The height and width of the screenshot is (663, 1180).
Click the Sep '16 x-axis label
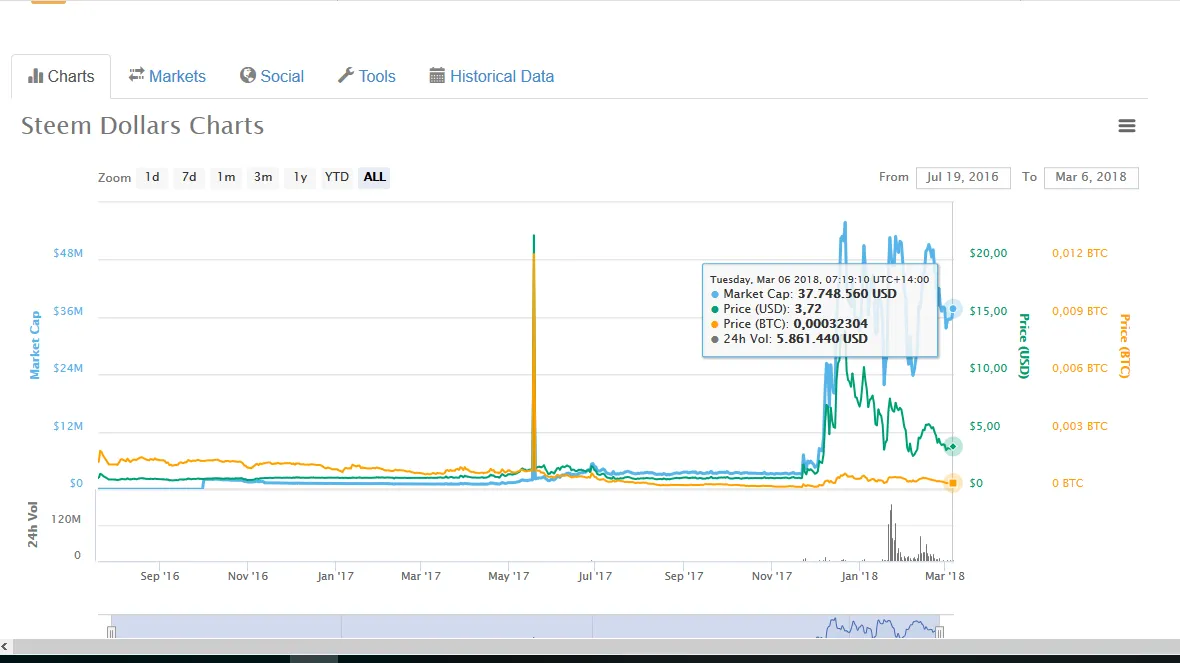click(160, 576)
